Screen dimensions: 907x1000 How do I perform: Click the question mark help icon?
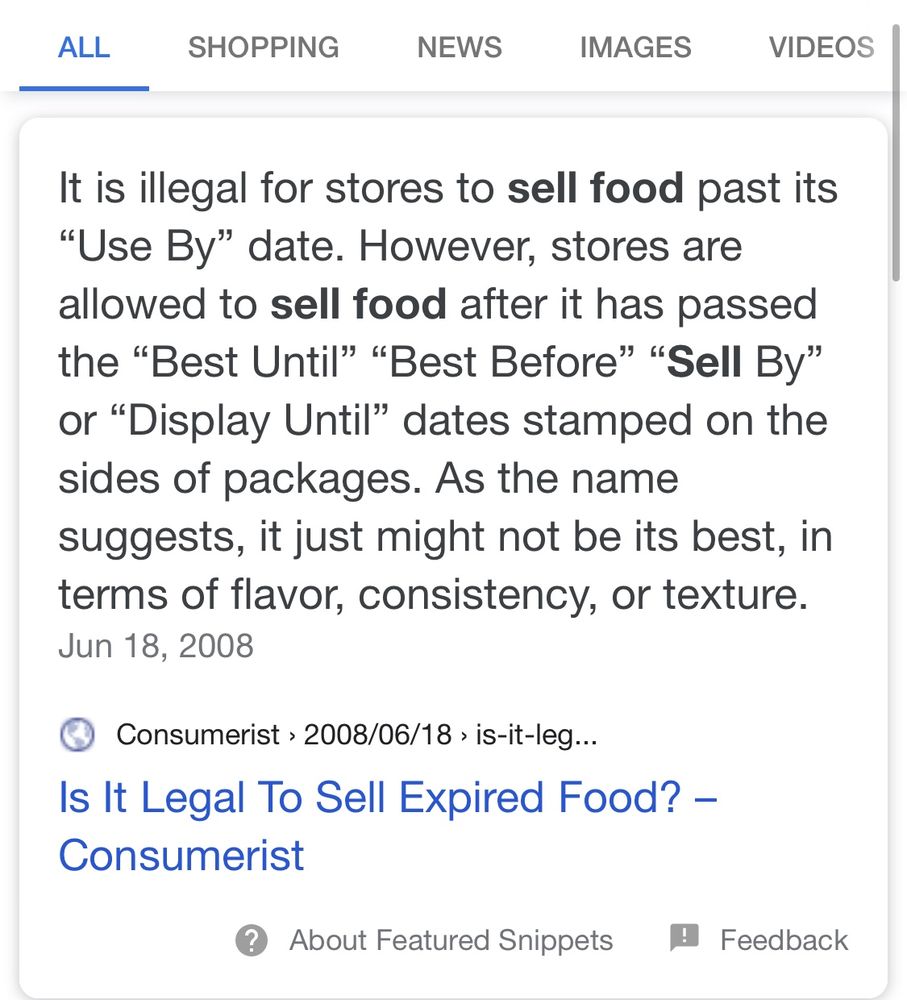point(251,940)
